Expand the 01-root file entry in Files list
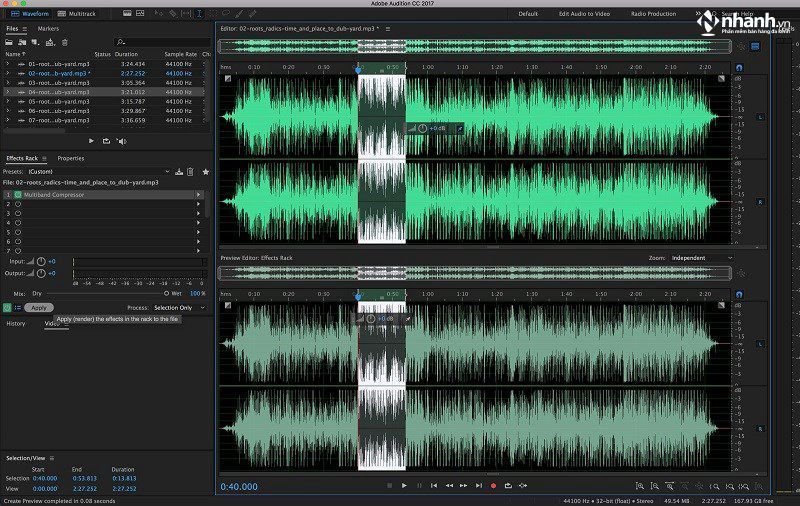This screenshot has width=800, height=506. pos(8,64)
